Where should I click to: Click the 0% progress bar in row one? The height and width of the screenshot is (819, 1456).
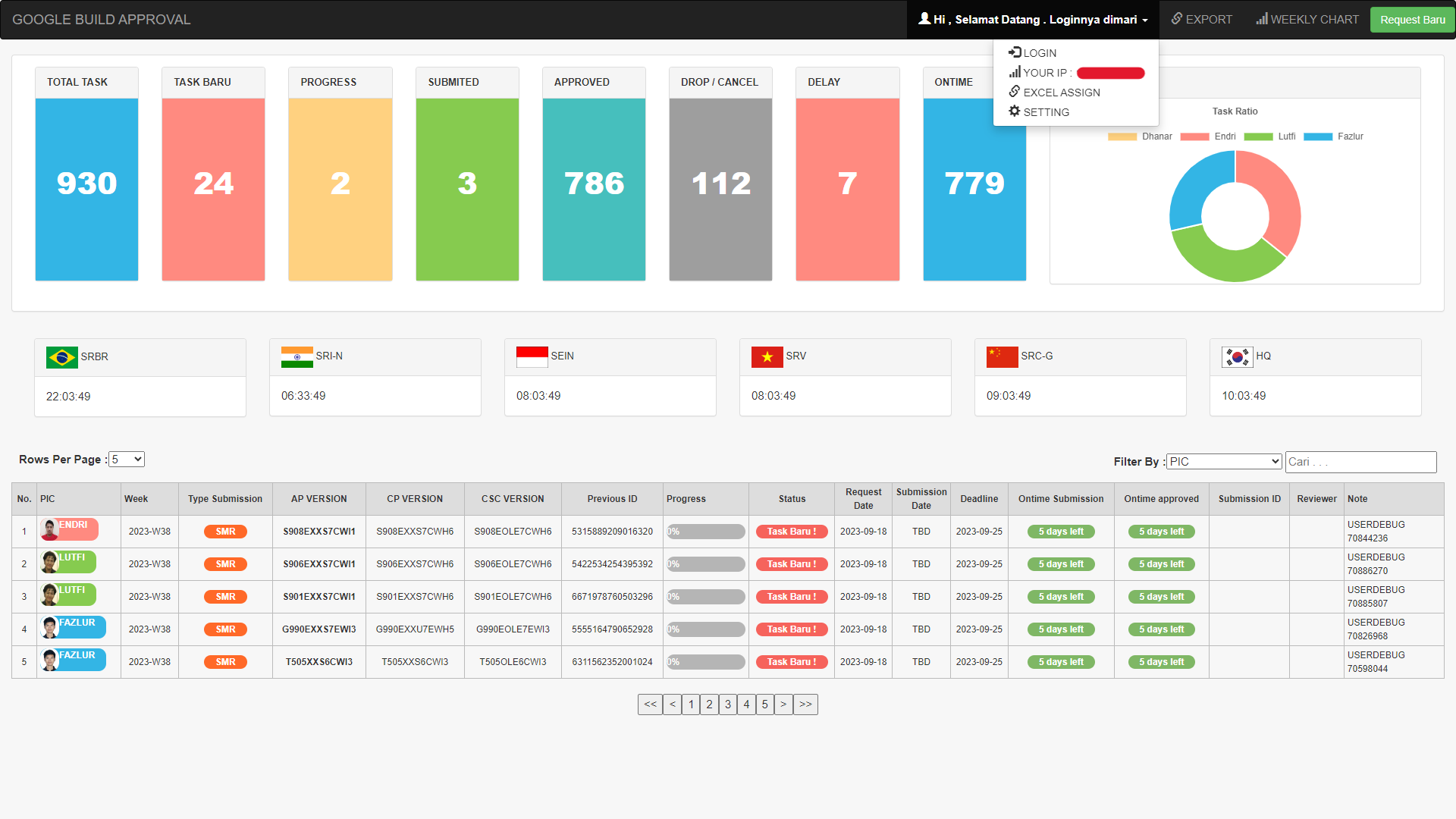[705, 531]
